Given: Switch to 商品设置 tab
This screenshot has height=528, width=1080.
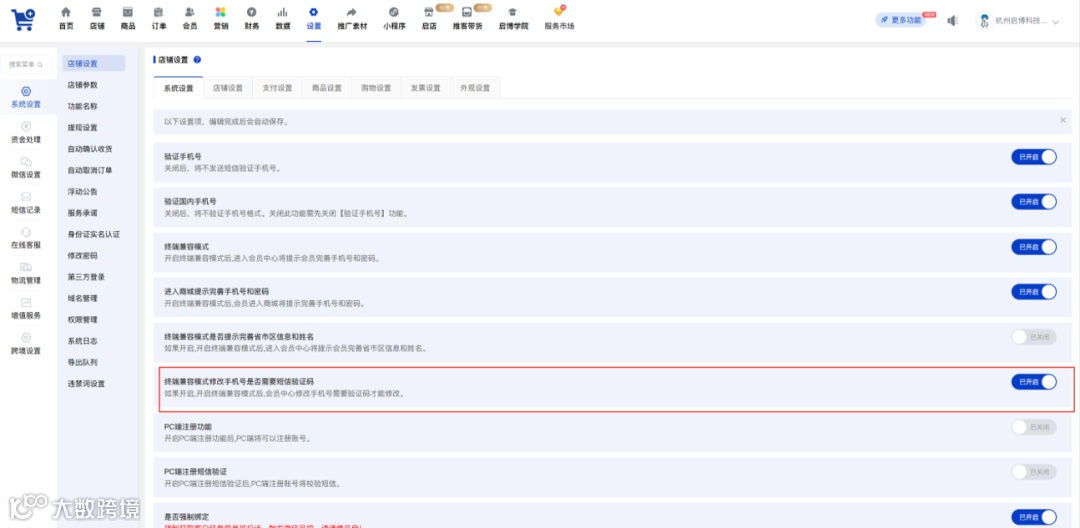Looking at the screenshot, I should [x=327, y=88].
